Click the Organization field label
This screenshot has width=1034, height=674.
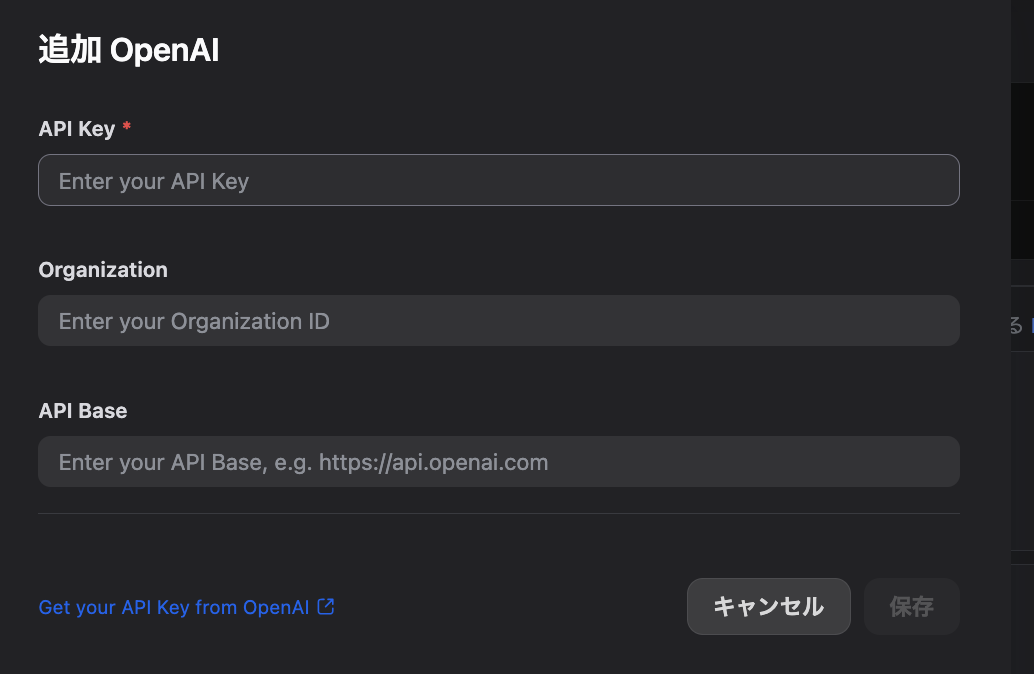103,269
